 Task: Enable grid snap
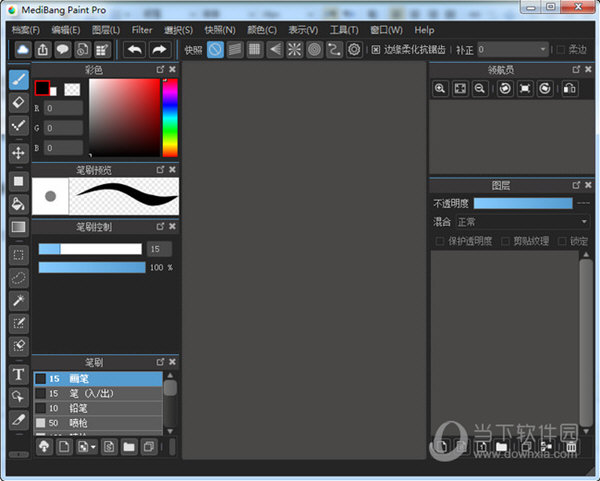click(254, 50)
